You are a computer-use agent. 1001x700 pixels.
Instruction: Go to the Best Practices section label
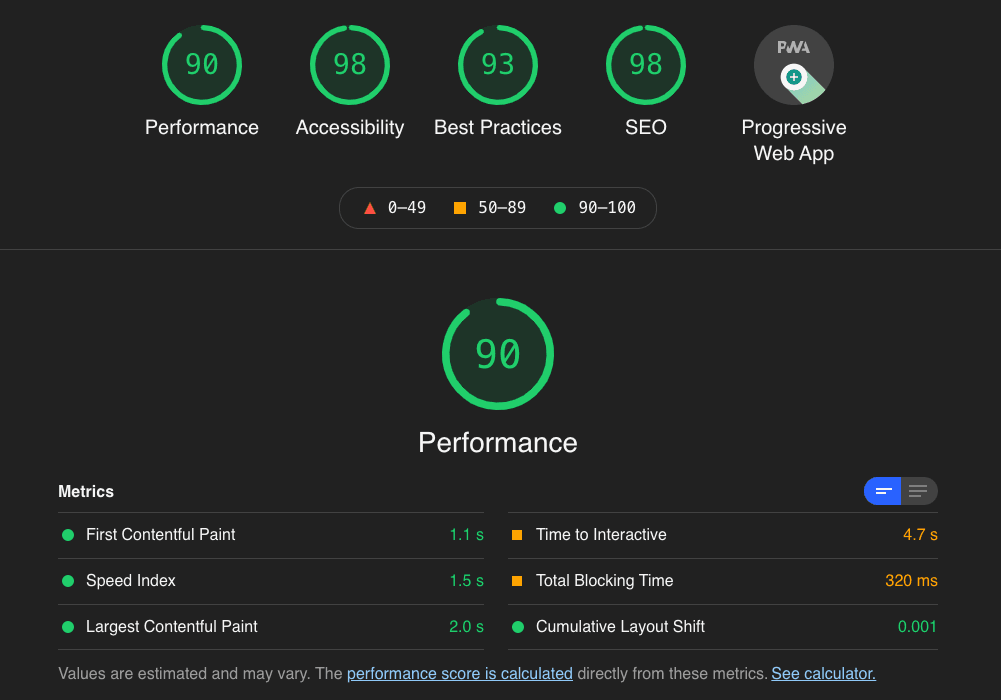[497, 128]
